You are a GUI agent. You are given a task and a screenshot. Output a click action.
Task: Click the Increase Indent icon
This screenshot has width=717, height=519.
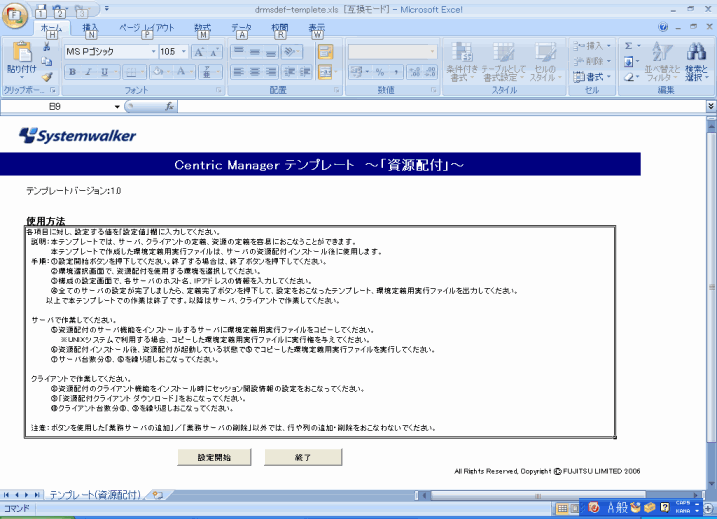(x=305, y=72)
